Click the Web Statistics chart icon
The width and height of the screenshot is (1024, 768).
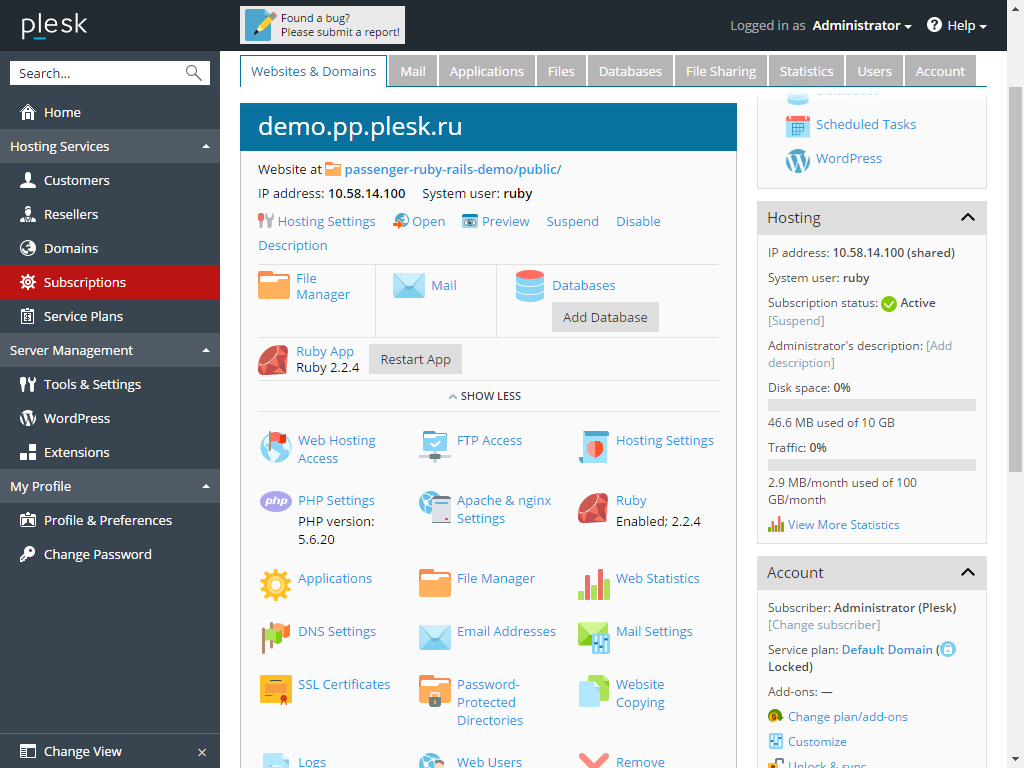[593, 583]
